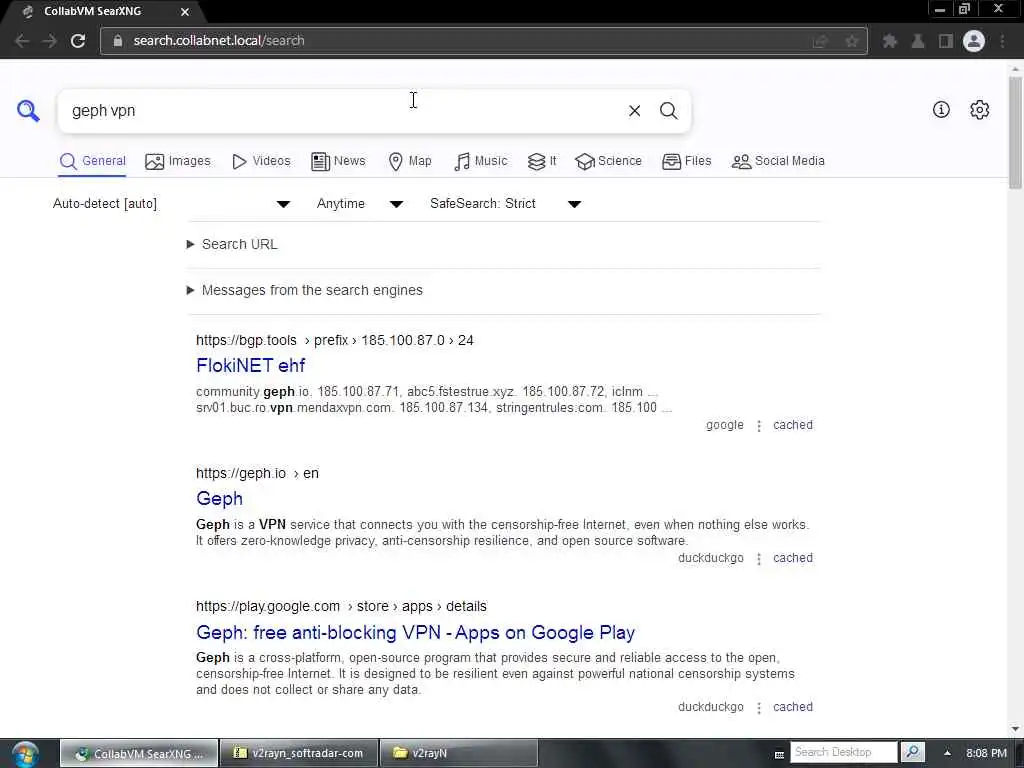Screen dimensions: 1024x768
Task: Switch to Science category tab
Action: click(x=608, y=161)
